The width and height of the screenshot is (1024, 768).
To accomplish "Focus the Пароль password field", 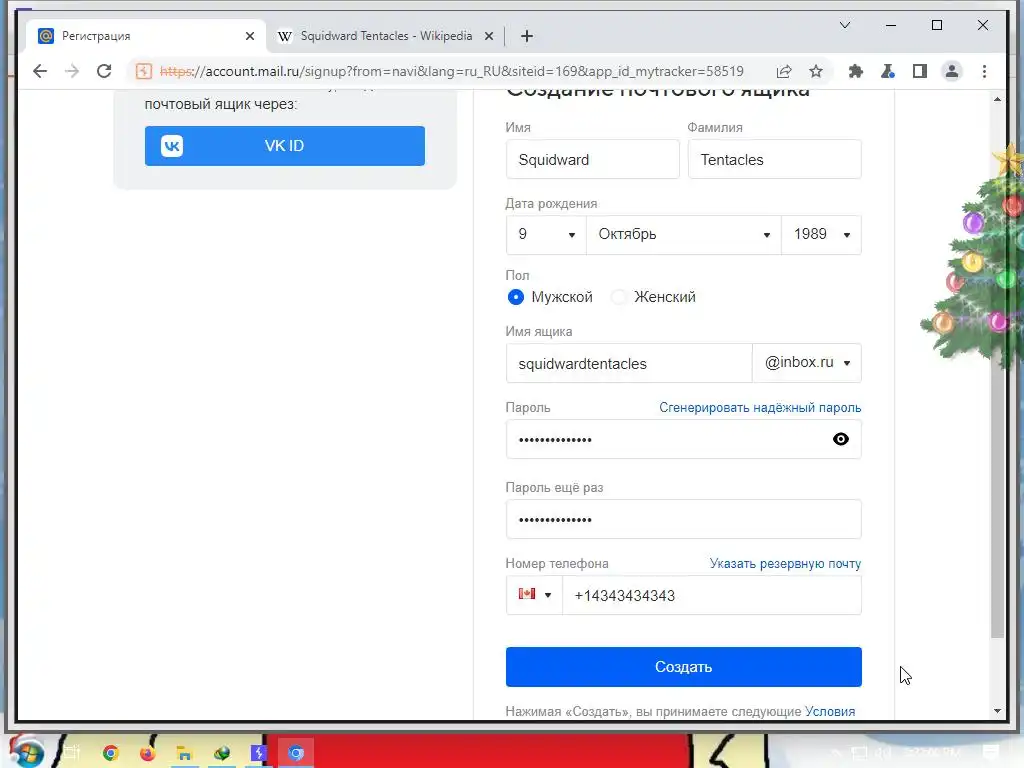I will 684,439.
